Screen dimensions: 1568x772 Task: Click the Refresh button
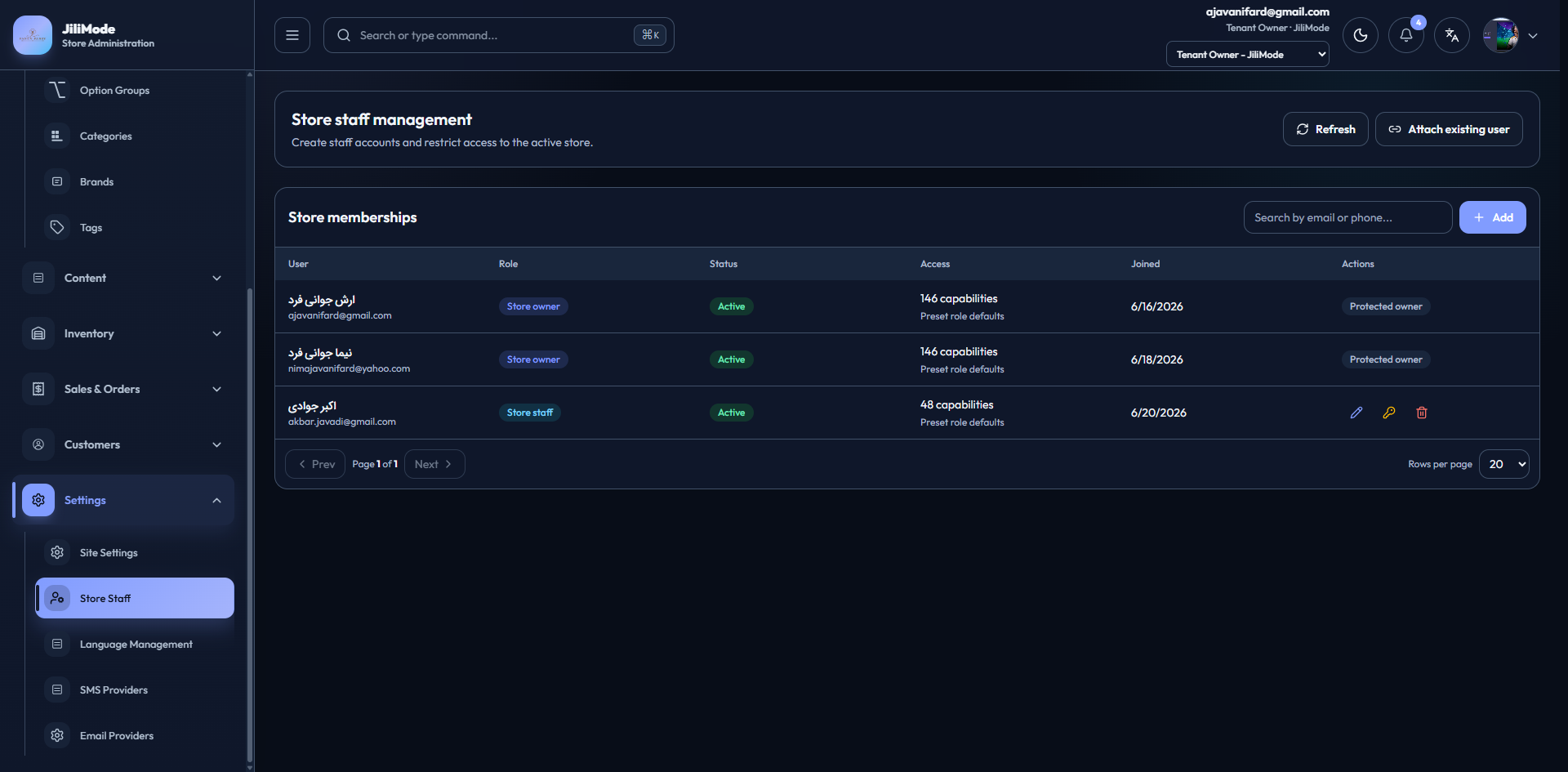pos(1325,129)
